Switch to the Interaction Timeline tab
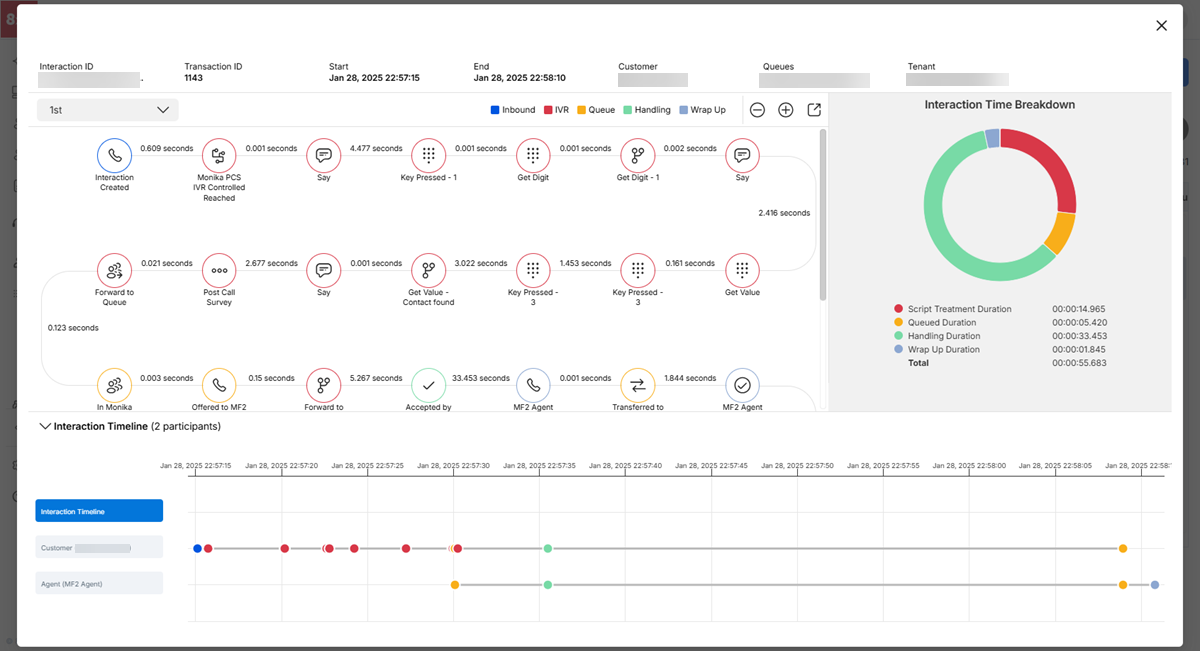Image resolution: width=1200 pixels, height=651 pixels. tap(98, 510)
